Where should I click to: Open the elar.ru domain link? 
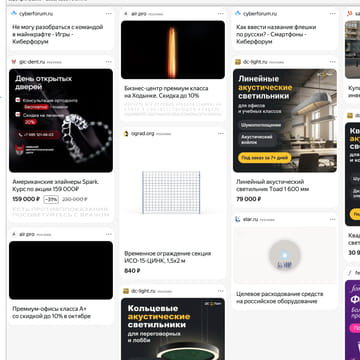pos(251,219)
